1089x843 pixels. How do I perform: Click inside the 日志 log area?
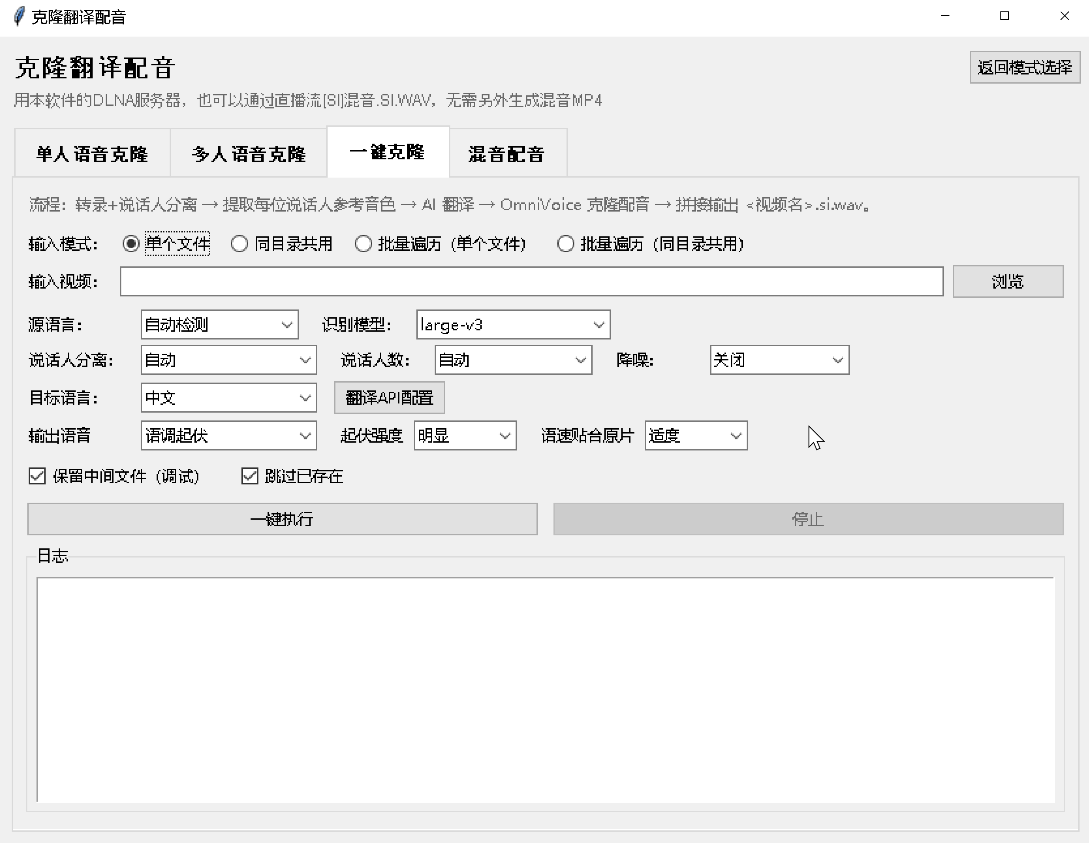tap(545, 690)
